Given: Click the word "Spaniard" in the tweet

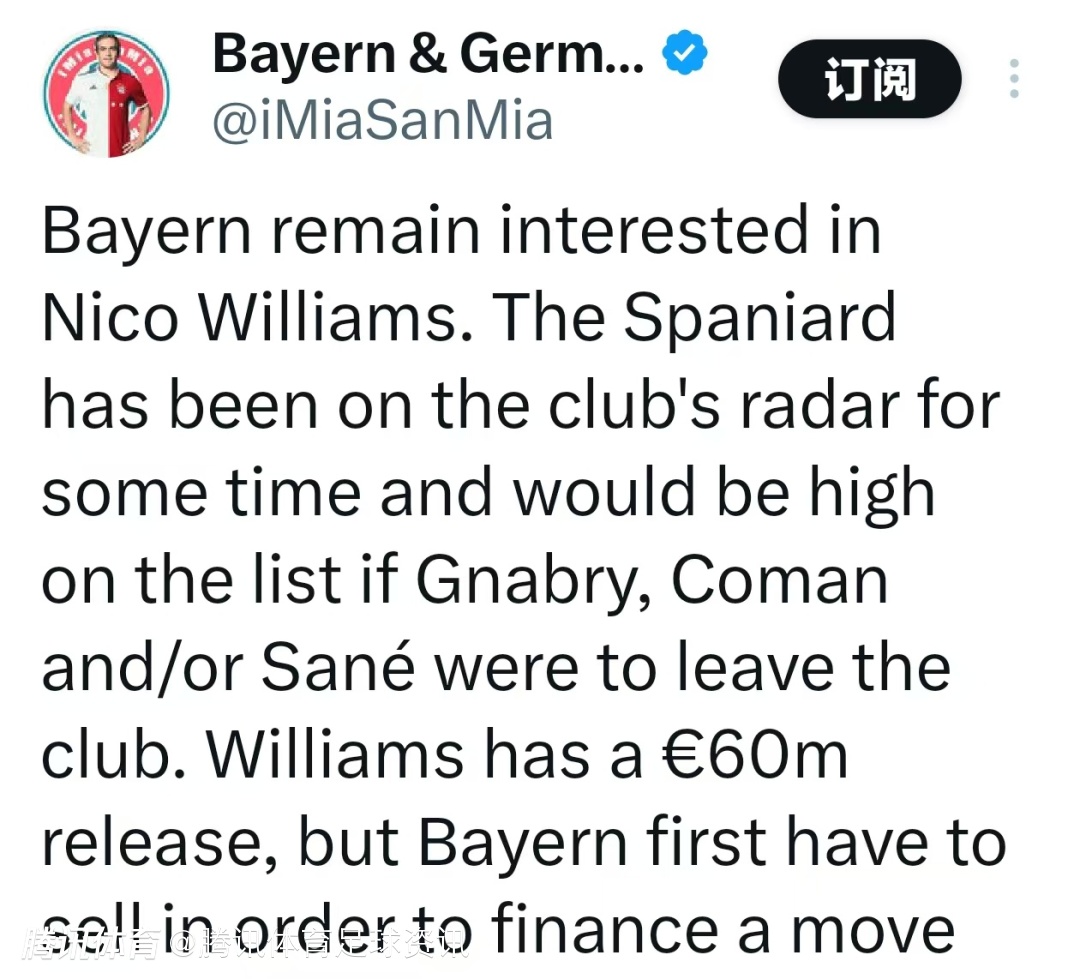Looking at the screenshot, I should click(759, 319).
